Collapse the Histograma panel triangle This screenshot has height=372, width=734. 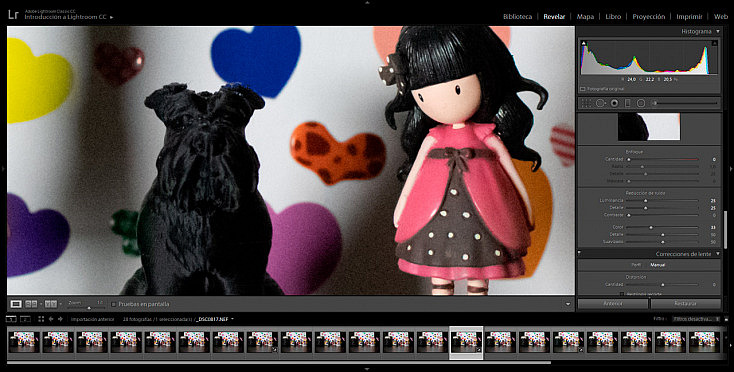718,31
